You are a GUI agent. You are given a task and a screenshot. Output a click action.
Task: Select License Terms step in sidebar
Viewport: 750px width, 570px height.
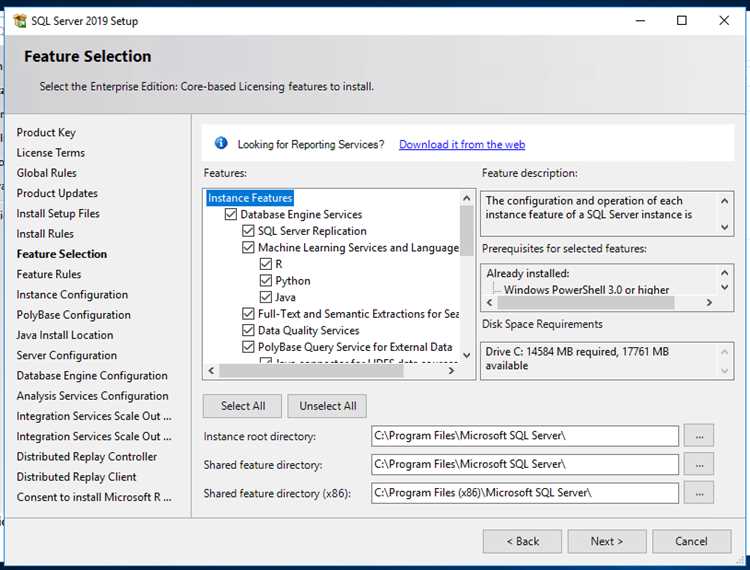tap(51, 153)
